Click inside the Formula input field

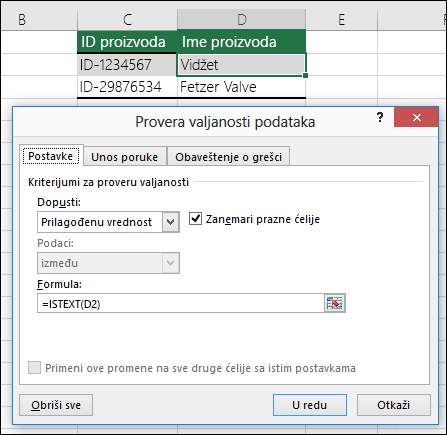pos(181,303)
